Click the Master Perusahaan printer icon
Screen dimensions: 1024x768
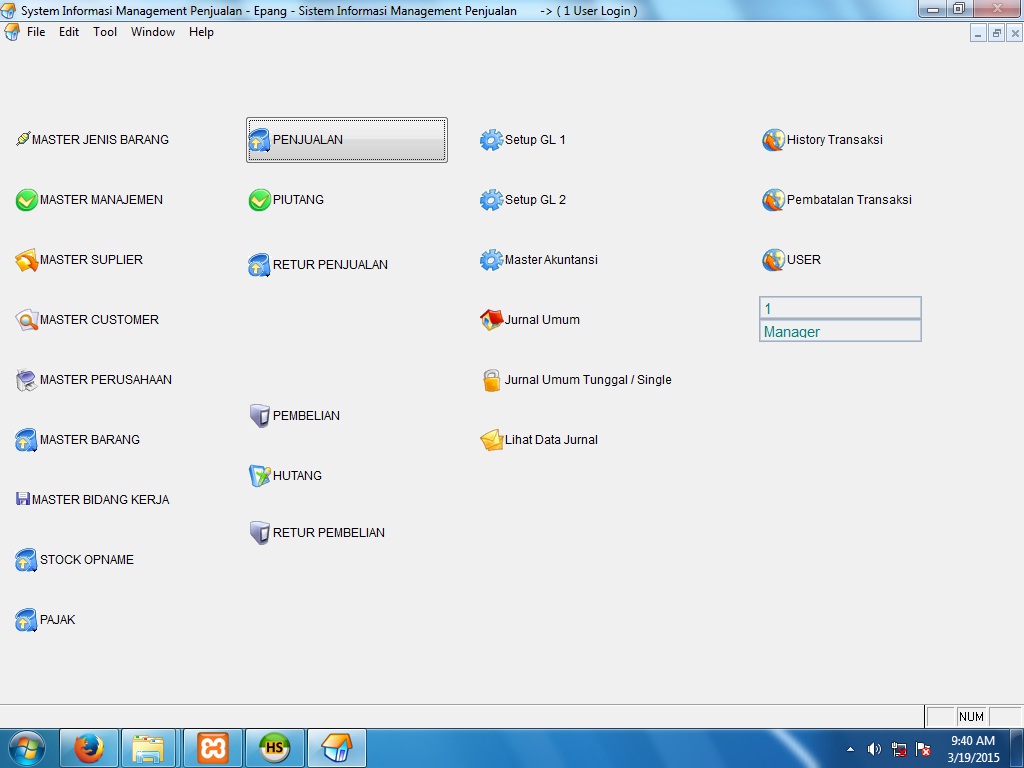(26, 380)
